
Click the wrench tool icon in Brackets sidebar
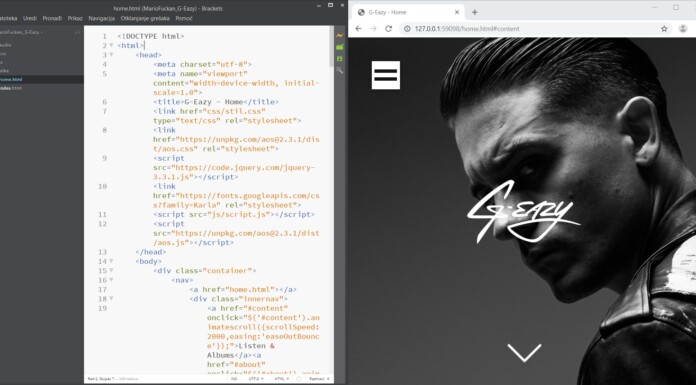(x=340, y=70)
